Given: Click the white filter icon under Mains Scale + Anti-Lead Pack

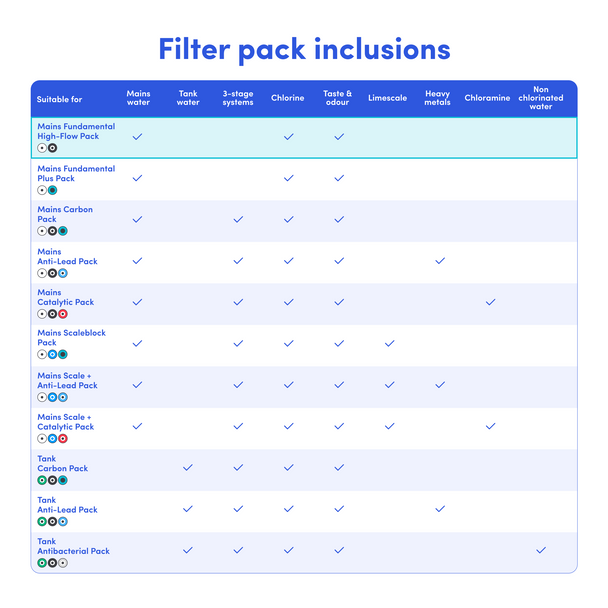Looking at the screenshot, I should click(42, 397).
